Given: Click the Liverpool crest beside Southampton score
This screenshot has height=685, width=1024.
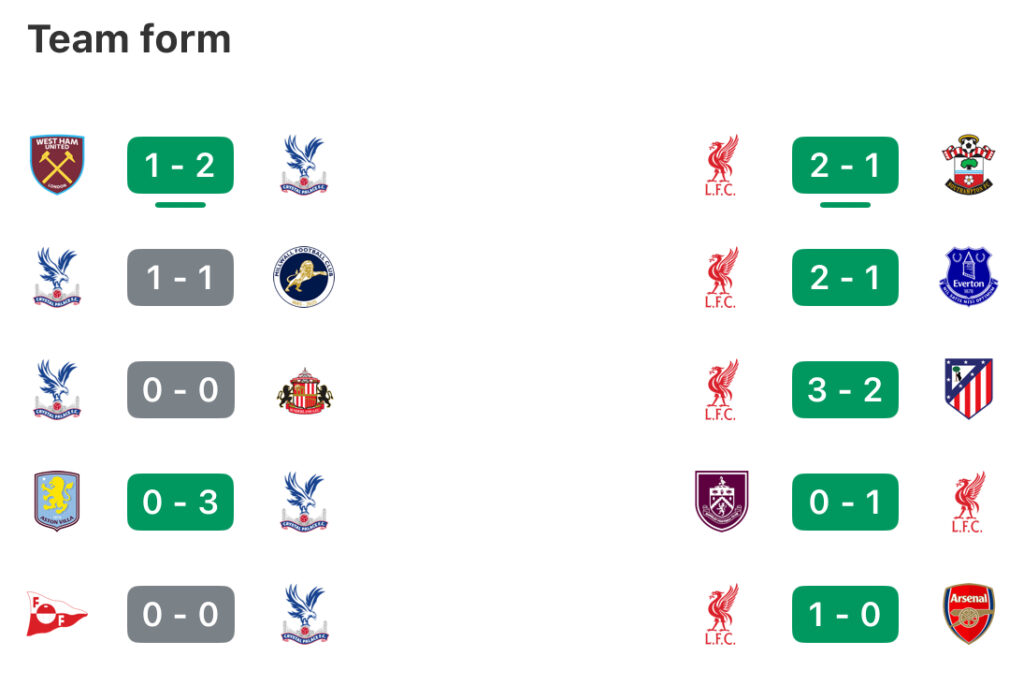Looking at the screenshot, I should click(721, 165).
